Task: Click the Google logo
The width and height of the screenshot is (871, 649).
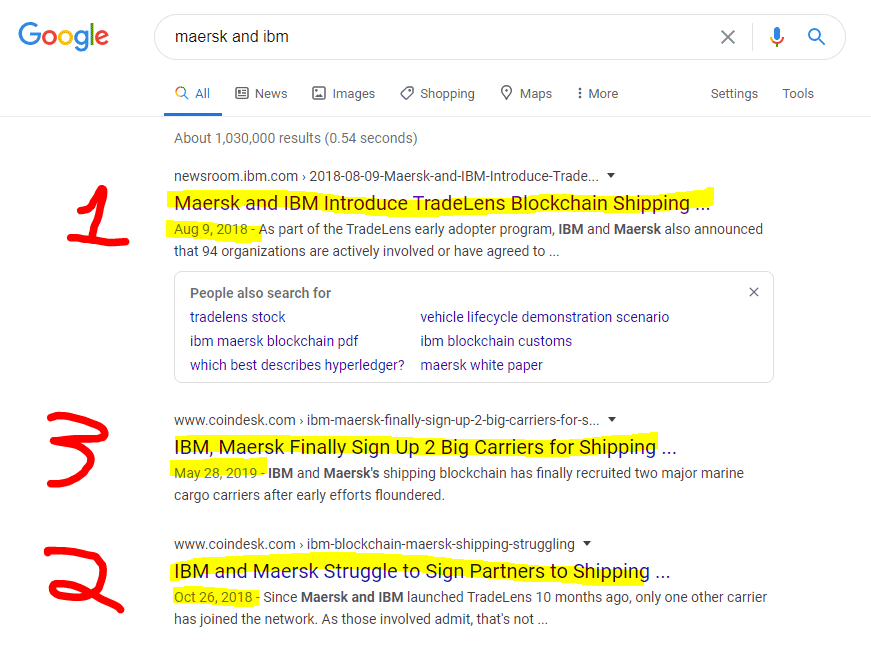Action: 63,36
